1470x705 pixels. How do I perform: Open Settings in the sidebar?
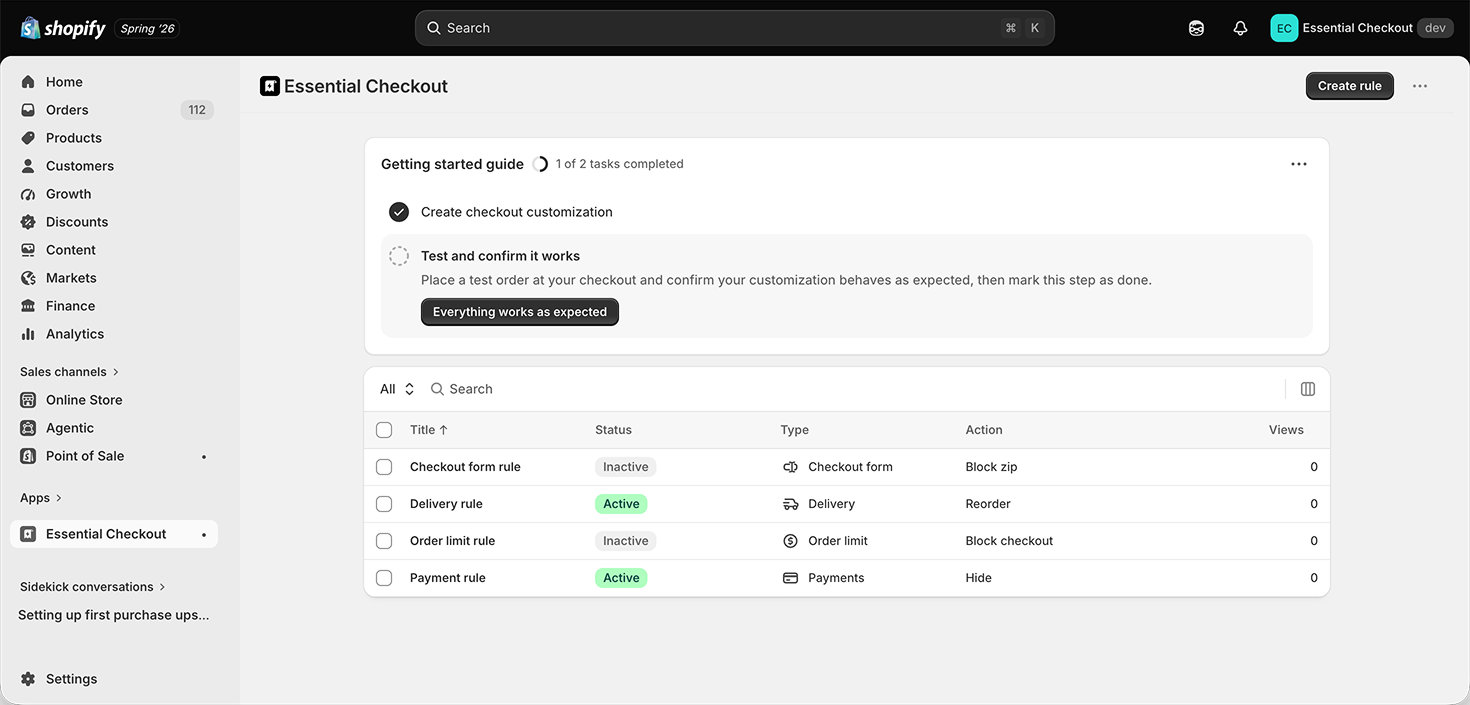(114, 679)
